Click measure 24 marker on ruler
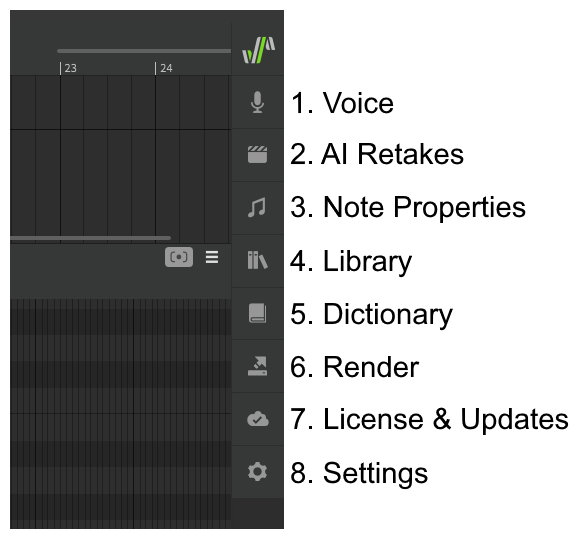580x539 pixels. click(164, 68)
